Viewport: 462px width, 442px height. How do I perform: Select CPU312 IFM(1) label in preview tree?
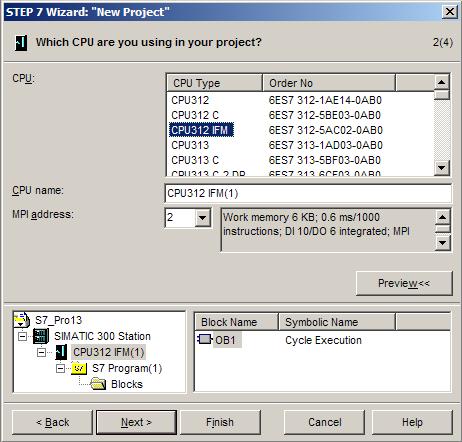[x=108, y=352]
